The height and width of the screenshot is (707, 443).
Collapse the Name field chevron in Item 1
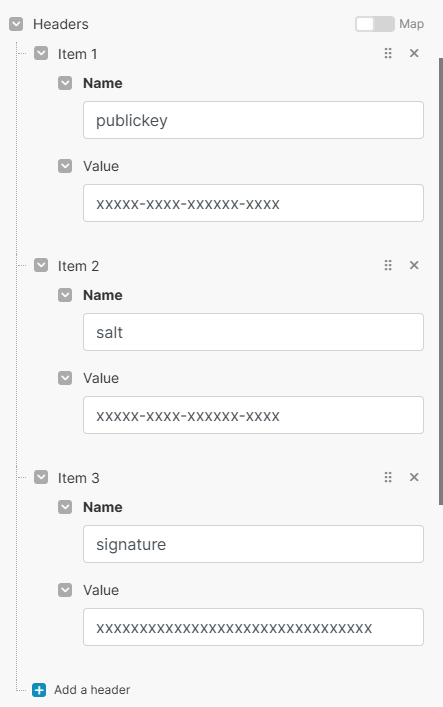(x=65, y=83)
